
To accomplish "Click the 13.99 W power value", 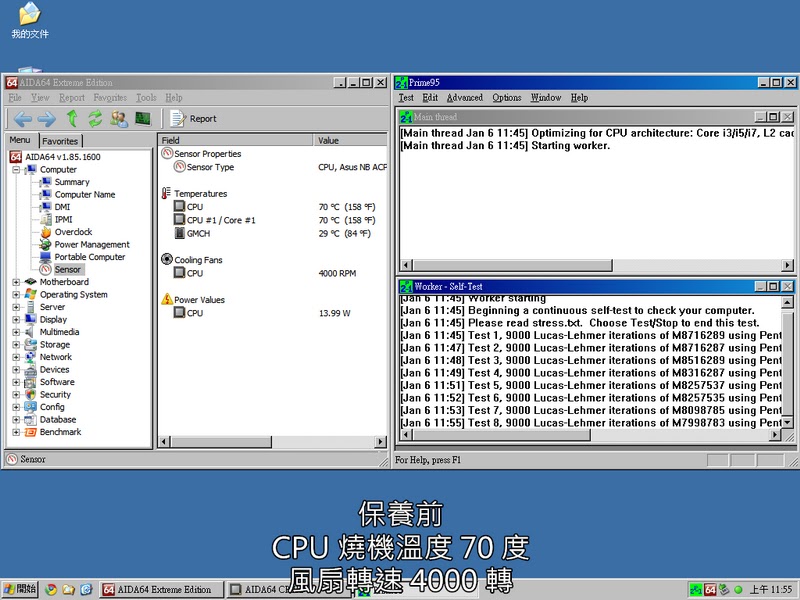I will pos(335,313).
